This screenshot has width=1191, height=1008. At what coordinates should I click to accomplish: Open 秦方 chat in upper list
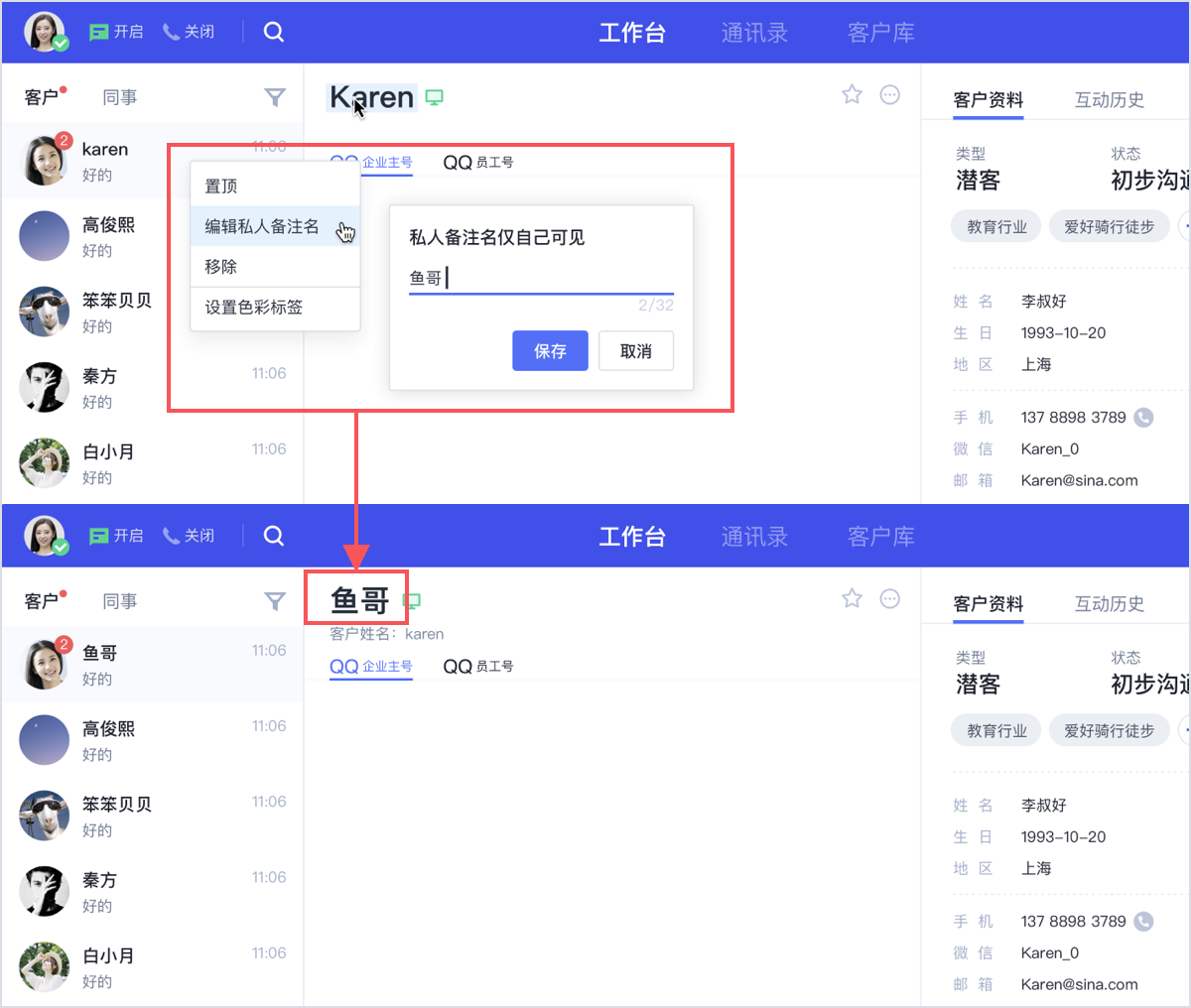click(x=152, y=388)
